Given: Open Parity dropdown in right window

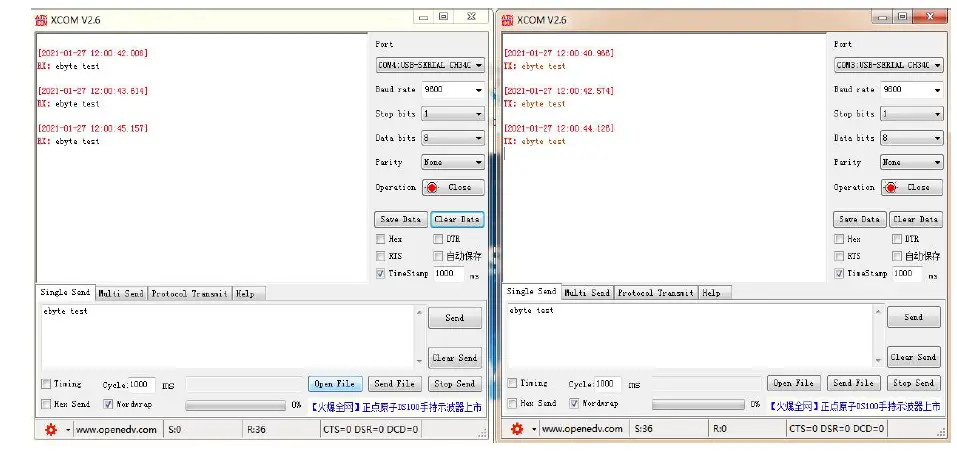Looking at the screenshot, I should point(912,163).
